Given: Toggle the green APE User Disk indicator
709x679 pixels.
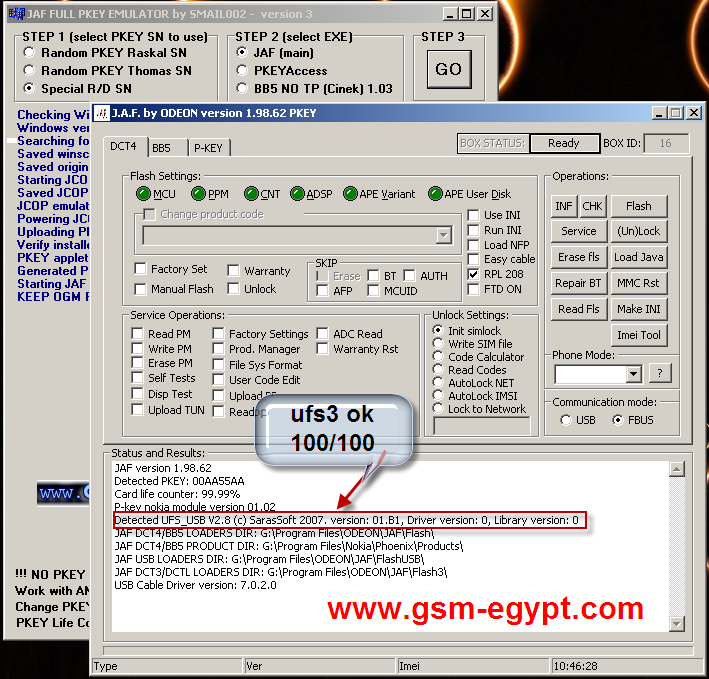Looking at the screenshot, I should 435,194.
